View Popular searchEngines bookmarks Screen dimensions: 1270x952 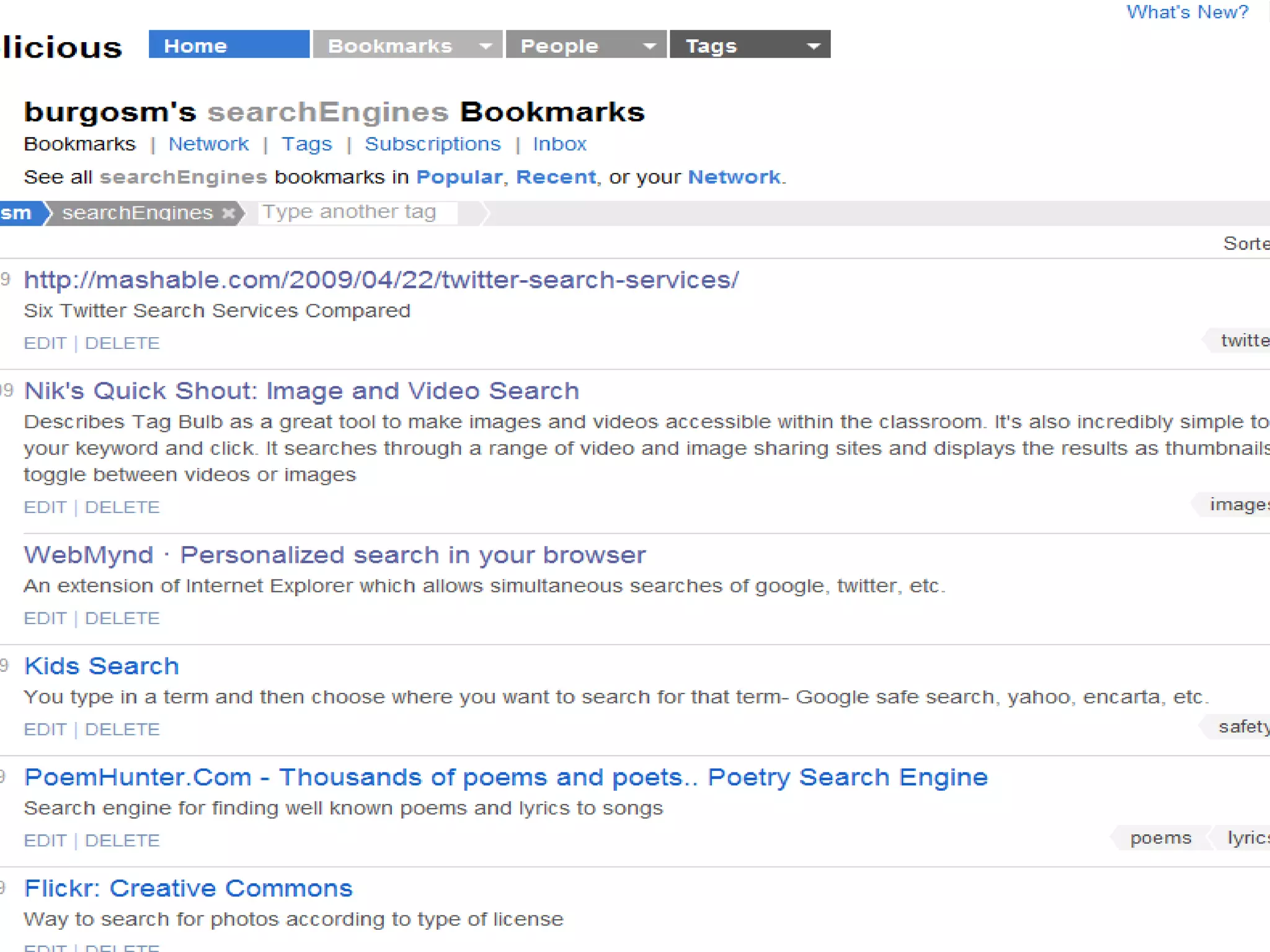[x=459, y=177]
